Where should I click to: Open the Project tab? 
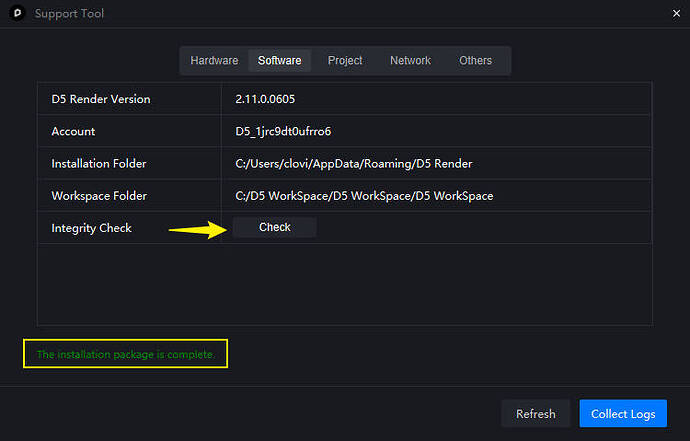(345, 60)
